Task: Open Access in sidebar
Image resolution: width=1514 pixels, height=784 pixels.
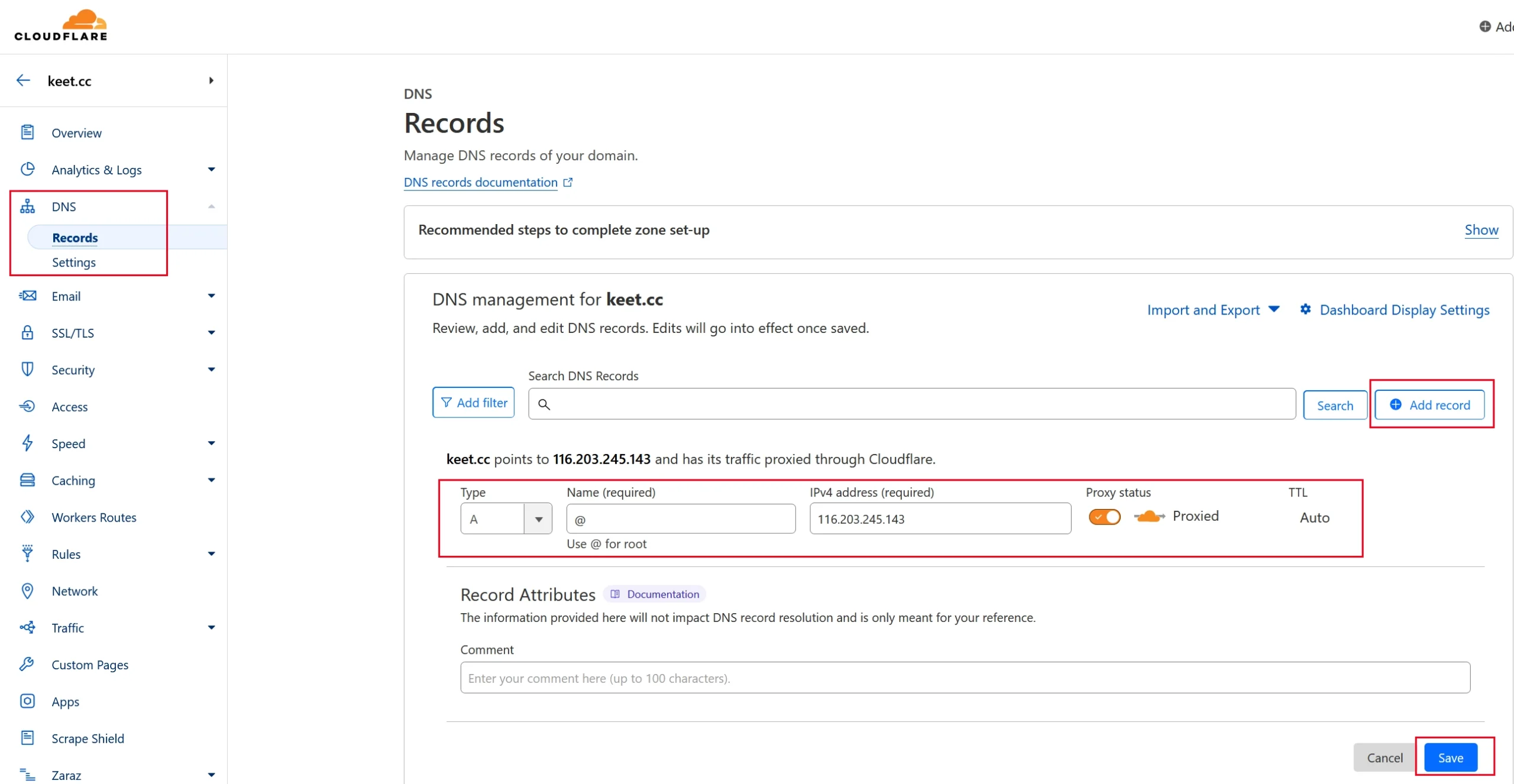Action: 69,407
